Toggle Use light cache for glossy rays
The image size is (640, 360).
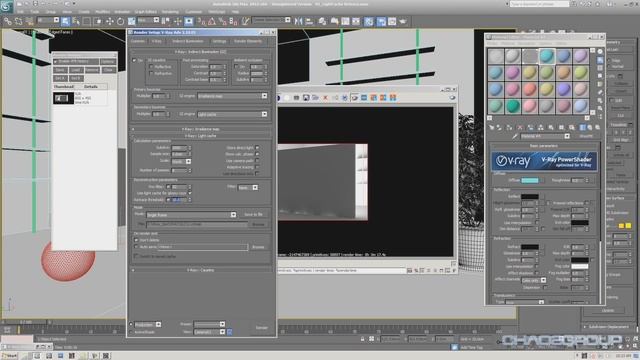pos(190,193)
